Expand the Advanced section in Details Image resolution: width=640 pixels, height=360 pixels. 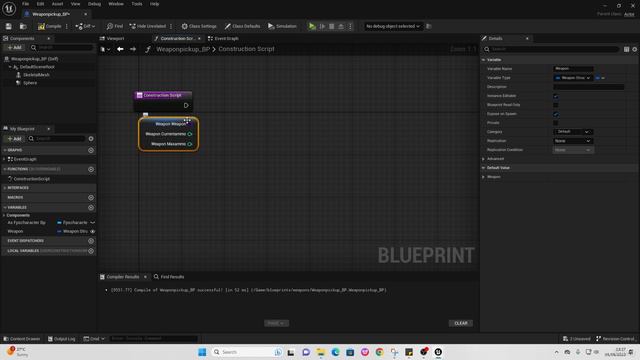pyautogui.click(x=483, y=159)
